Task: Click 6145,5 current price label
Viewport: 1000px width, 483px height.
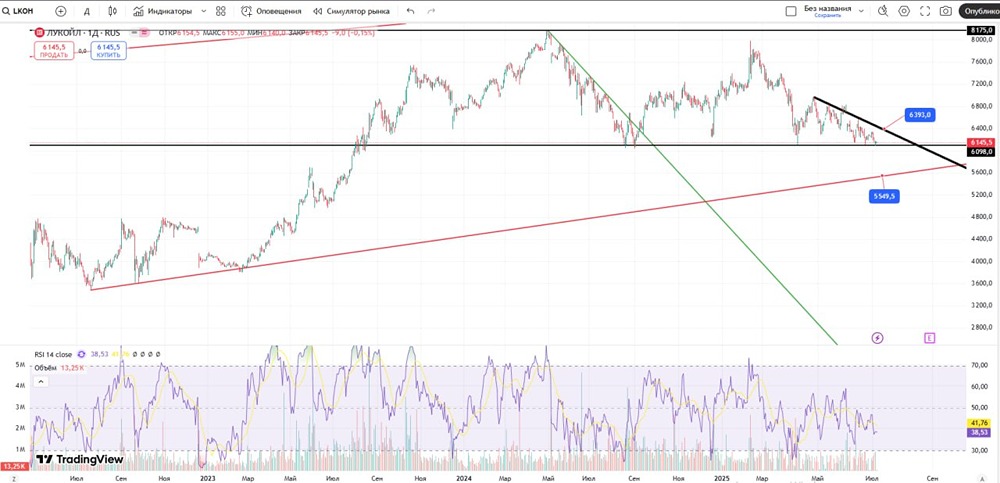Action: click(x=981, y=142)
